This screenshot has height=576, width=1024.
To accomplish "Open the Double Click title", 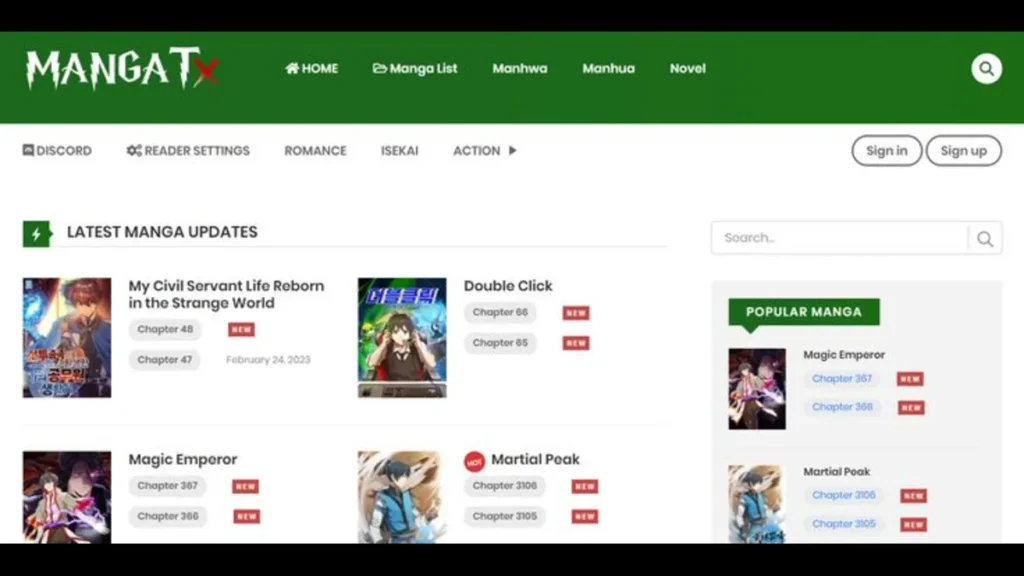I will [x=508, y=286].
